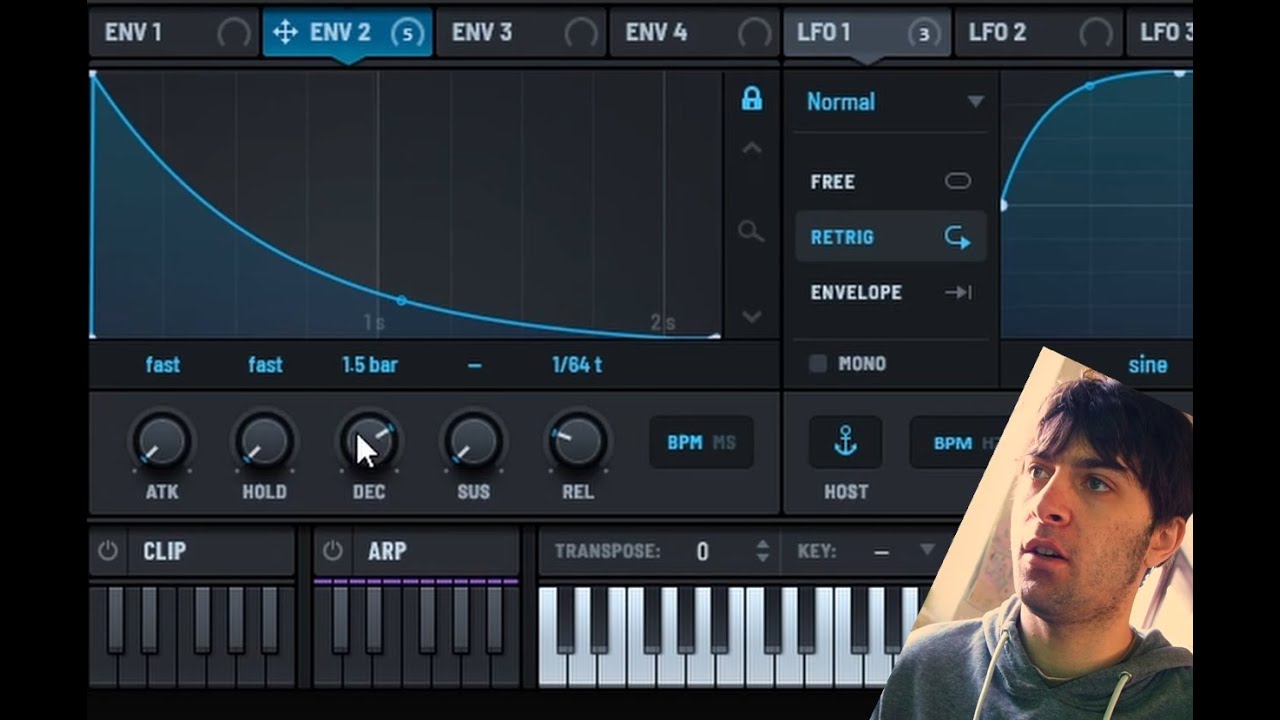The image size is (1280, 720).
Task: Open the KEY selection dropdown arrow
Action: pyautogui.click(x=926, y=550)
